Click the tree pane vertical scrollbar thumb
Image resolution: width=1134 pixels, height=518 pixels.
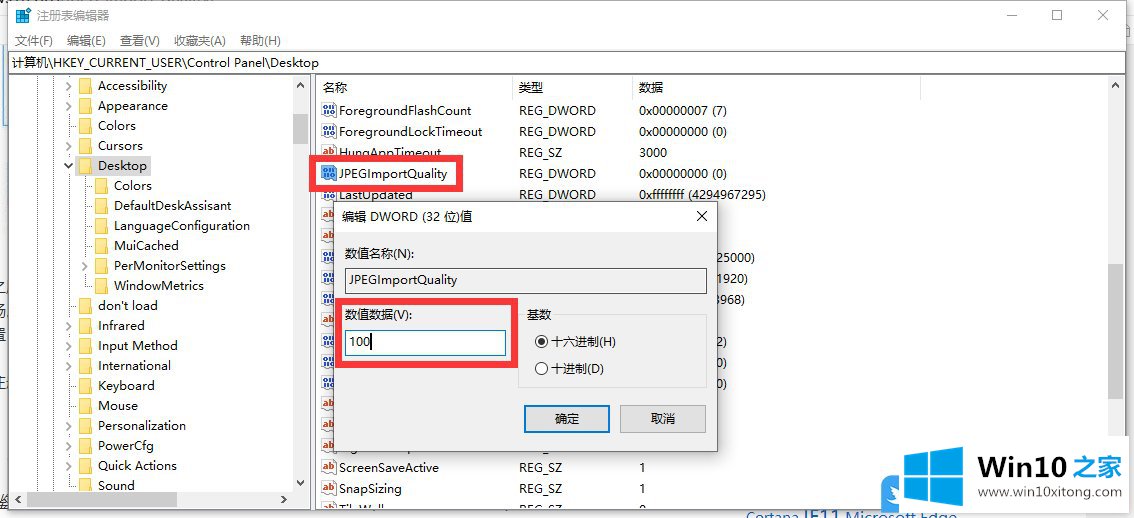[x=301, y=129]
